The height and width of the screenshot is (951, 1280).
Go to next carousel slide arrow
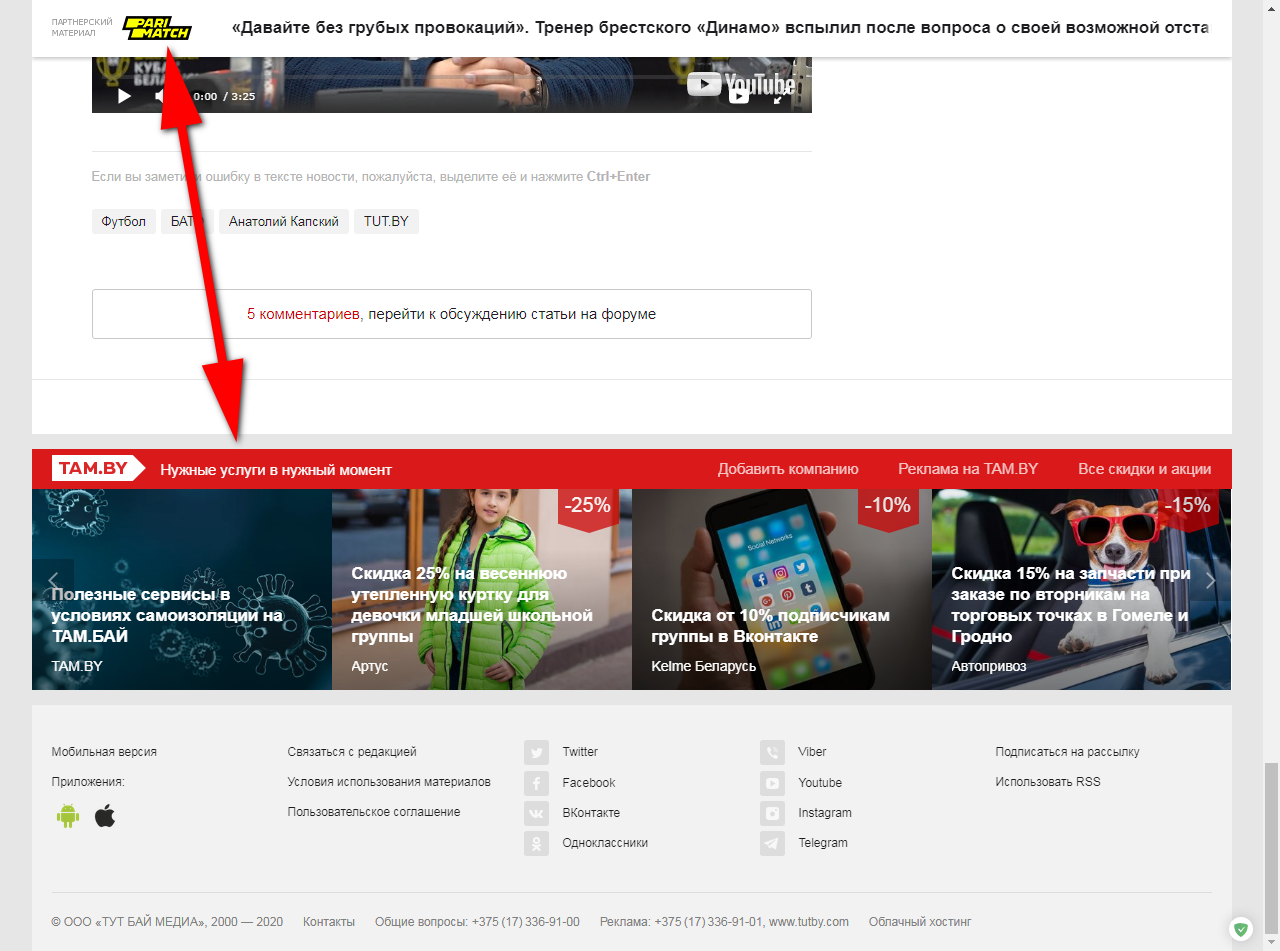pos(1210,580)
